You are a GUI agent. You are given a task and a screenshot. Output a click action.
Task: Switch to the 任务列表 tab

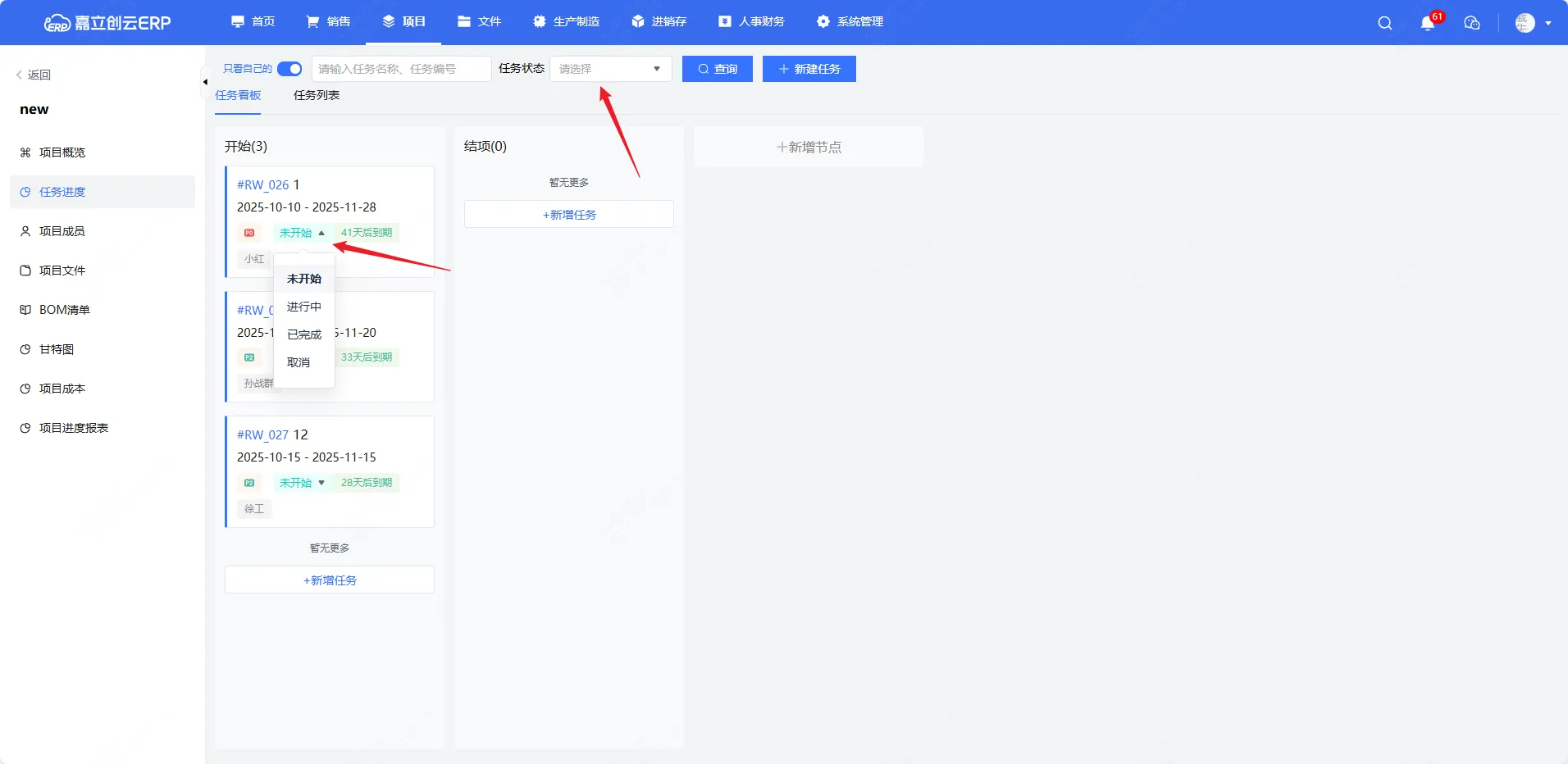[x=317, y=95]
